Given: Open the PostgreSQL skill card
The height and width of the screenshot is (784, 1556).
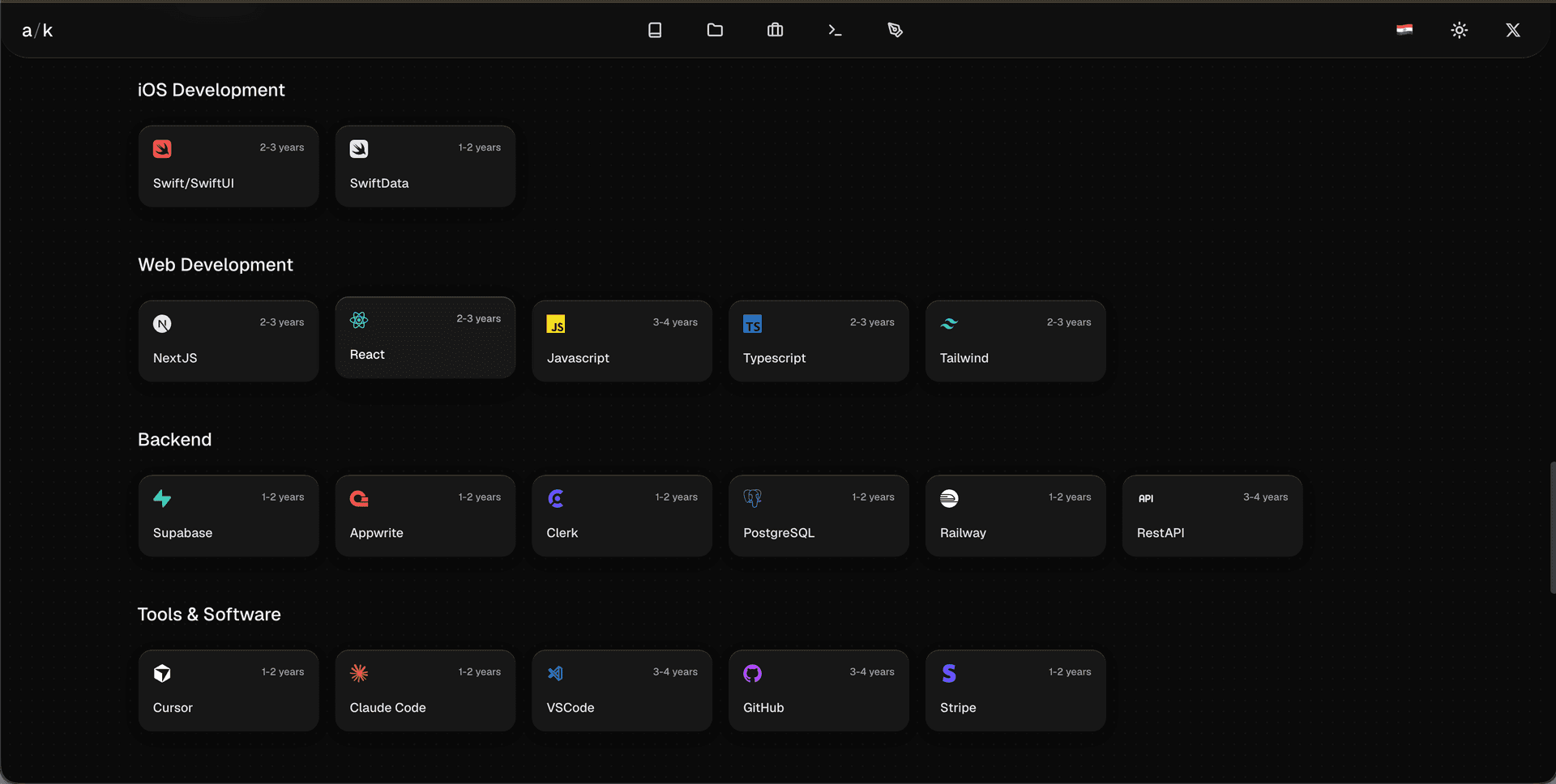Looking at the screenshot, I should pyautogui.click(x=819, y=516).
